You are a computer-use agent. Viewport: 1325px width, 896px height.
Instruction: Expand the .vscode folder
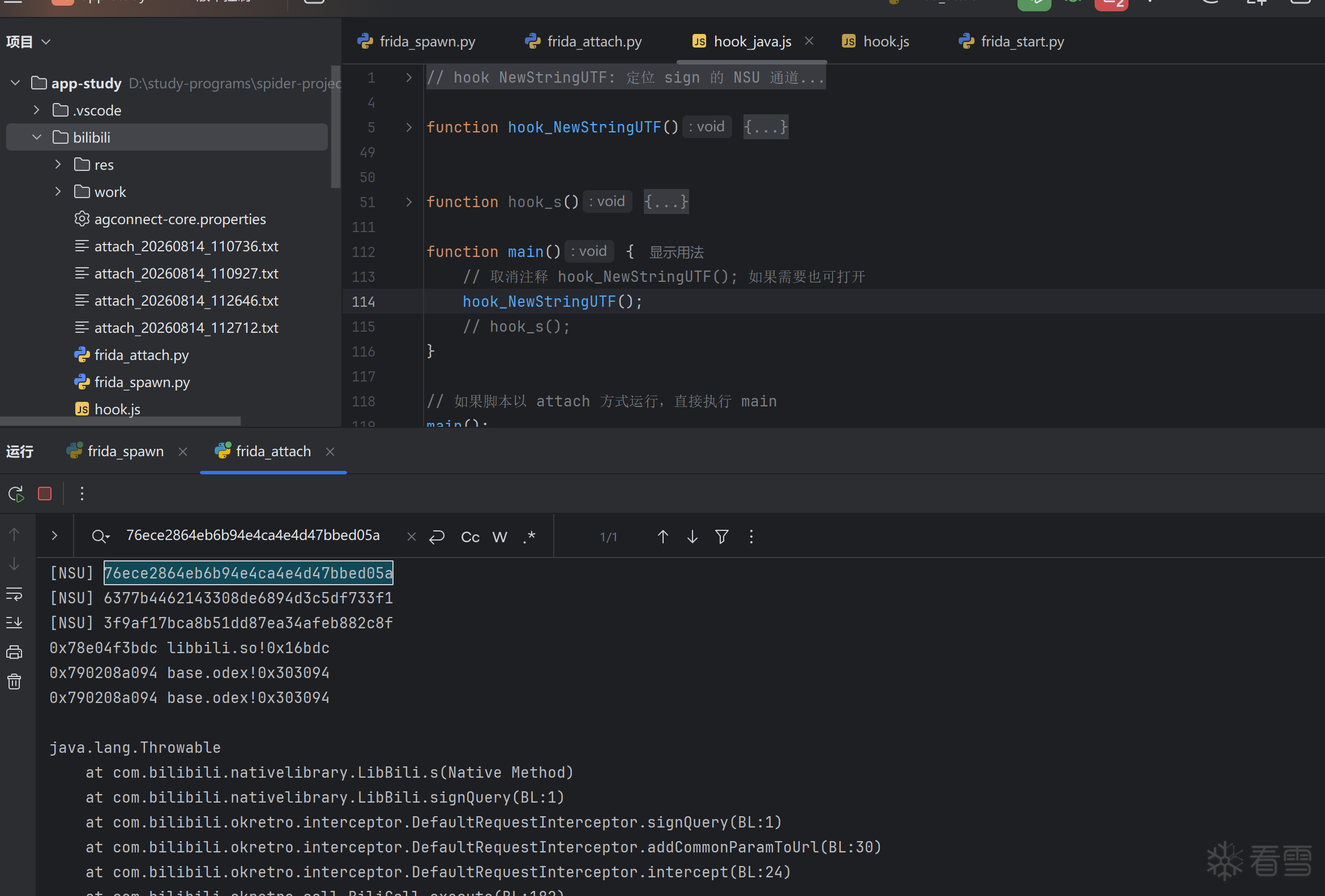36,110
